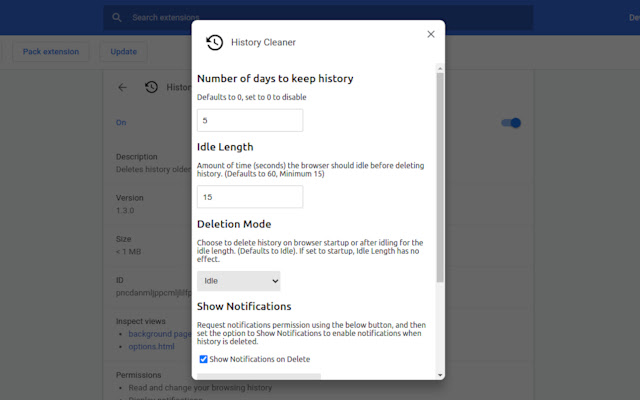Click the Search extensions field
This screenshot has width=640, height=400.
pyautogui.click(x=318, y=18)
